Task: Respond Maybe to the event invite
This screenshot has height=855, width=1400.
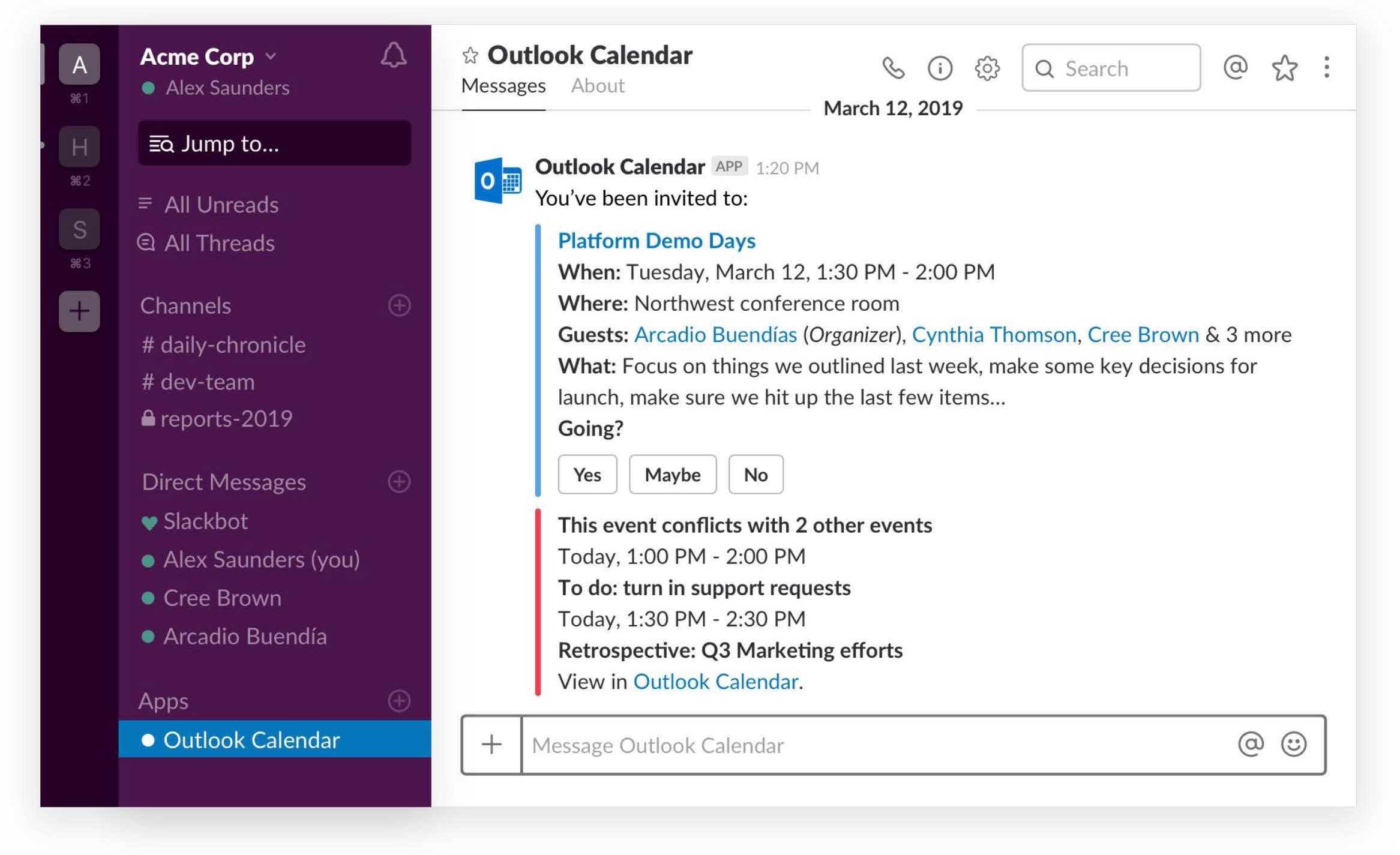Action: pos(672,475)
